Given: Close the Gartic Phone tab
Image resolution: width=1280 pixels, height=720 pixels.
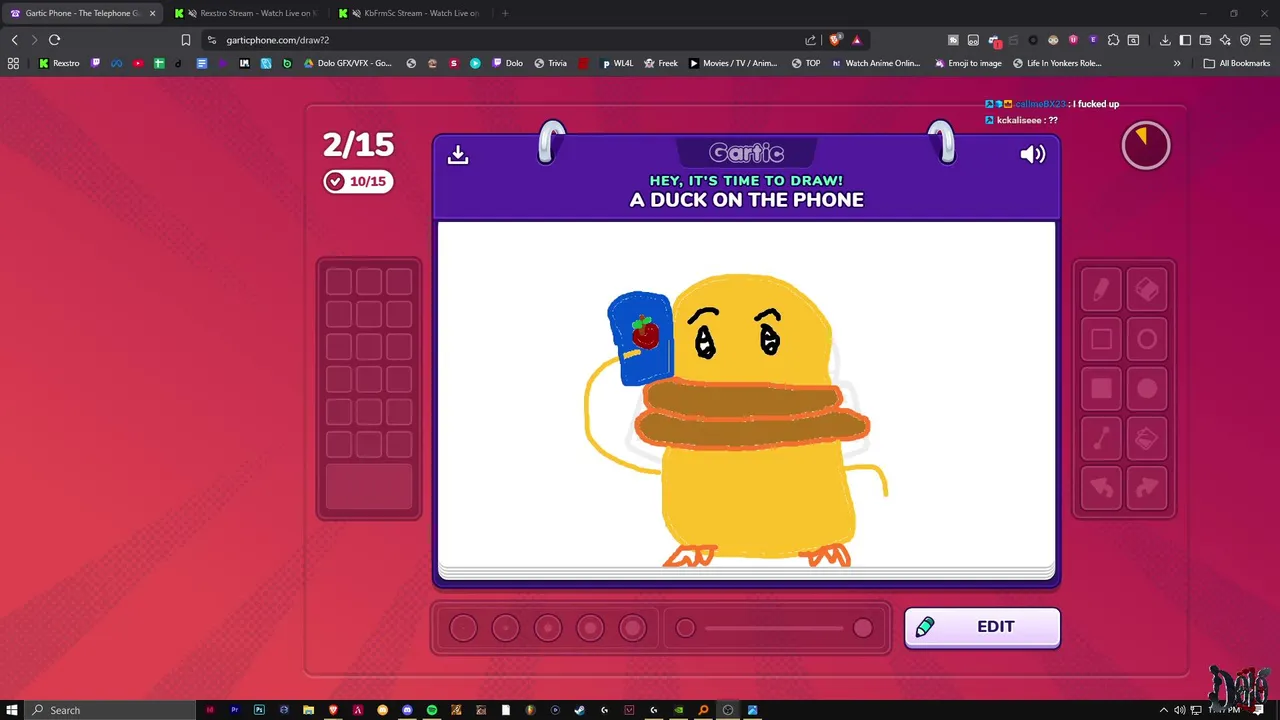Looking at the screenshot, I should point(152,13).
